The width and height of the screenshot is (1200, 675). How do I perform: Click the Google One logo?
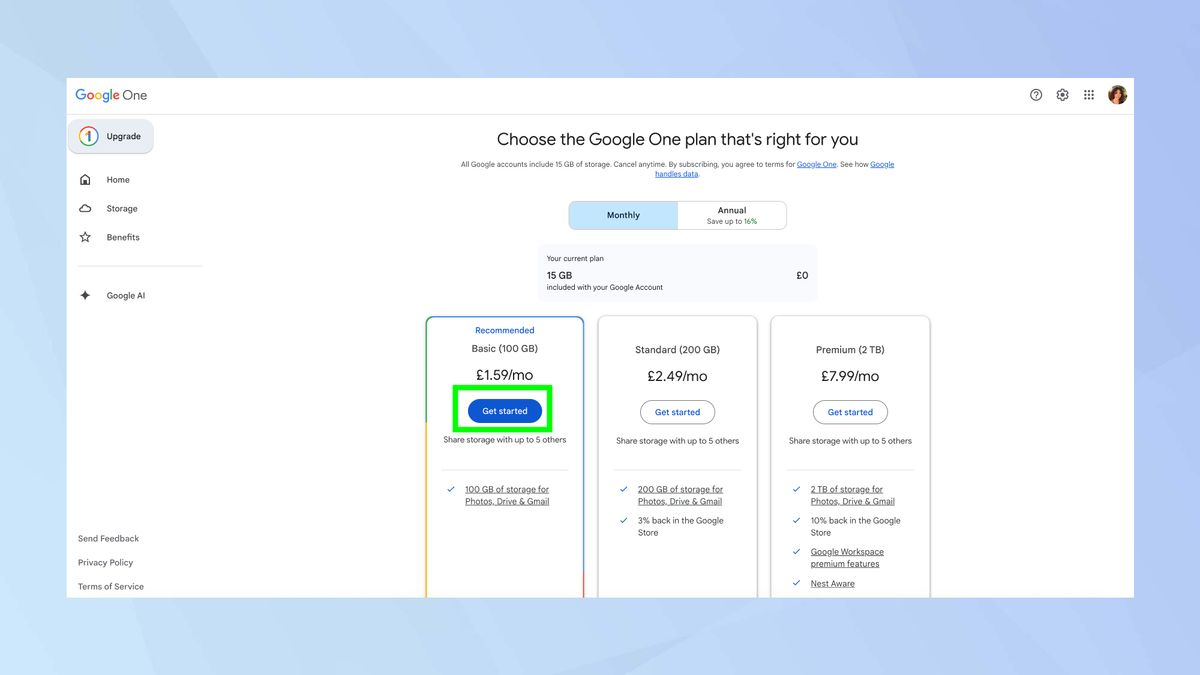pos(110,94)
